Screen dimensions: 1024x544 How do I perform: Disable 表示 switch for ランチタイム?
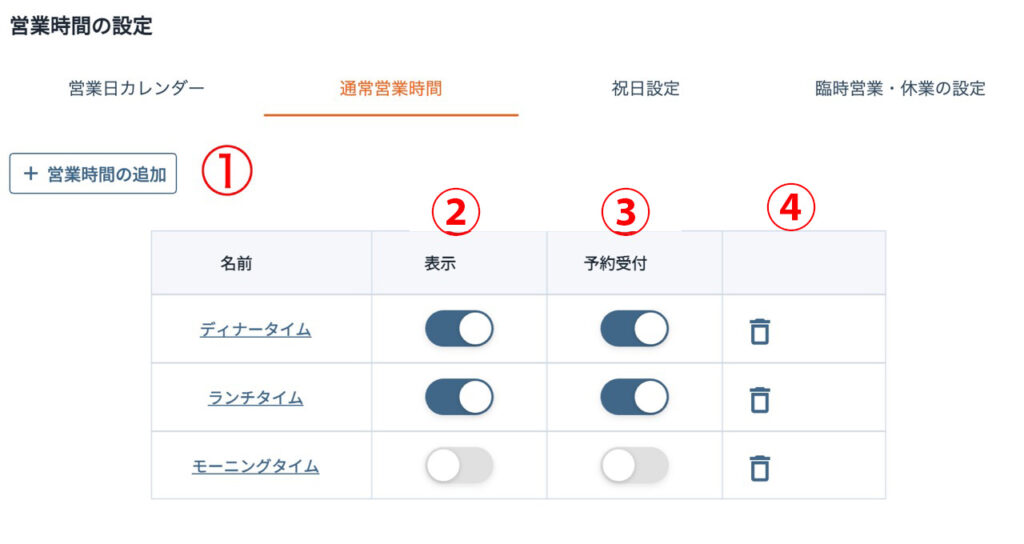[x=459, y=397]
